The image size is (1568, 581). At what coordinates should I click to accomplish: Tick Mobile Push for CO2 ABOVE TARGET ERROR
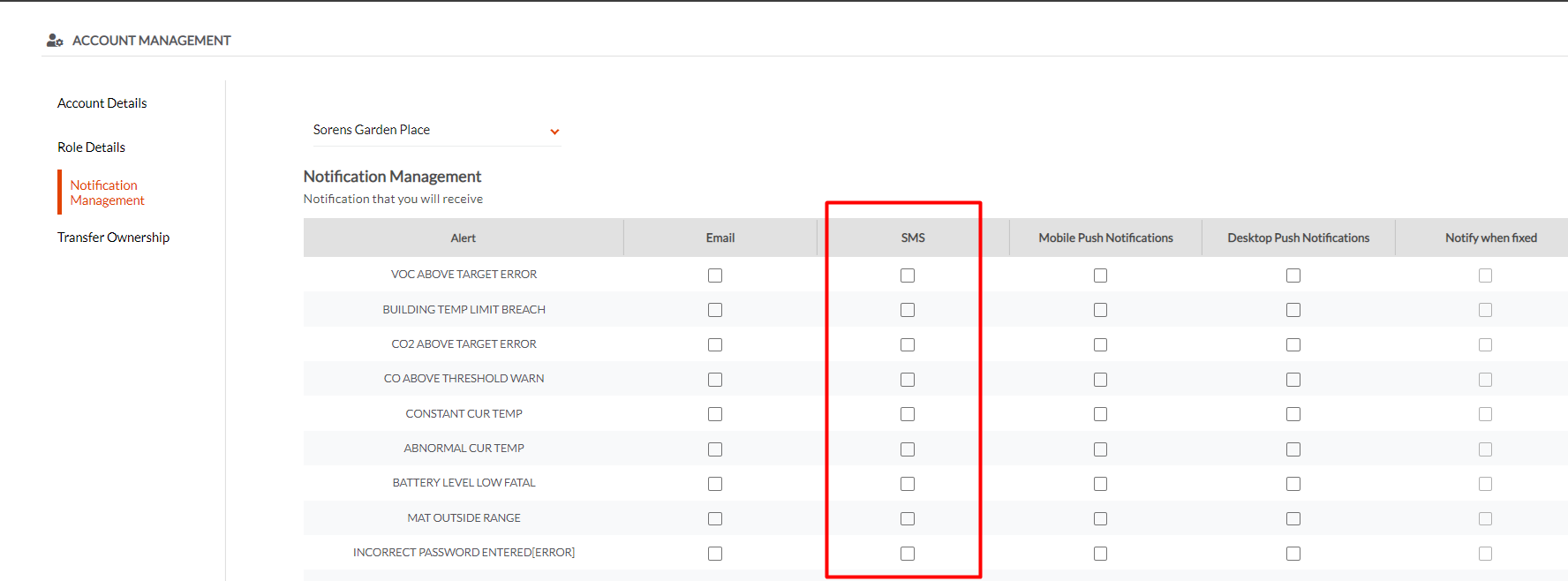(1100, 344)
